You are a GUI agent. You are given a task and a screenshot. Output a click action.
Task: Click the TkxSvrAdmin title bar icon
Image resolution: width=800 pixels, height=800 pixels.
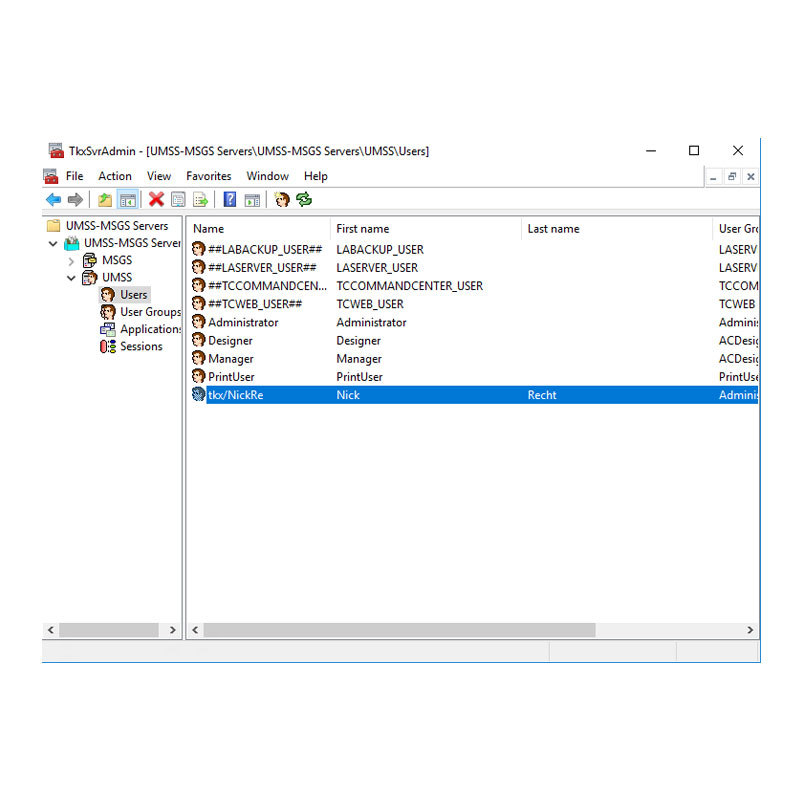(56, 151)
